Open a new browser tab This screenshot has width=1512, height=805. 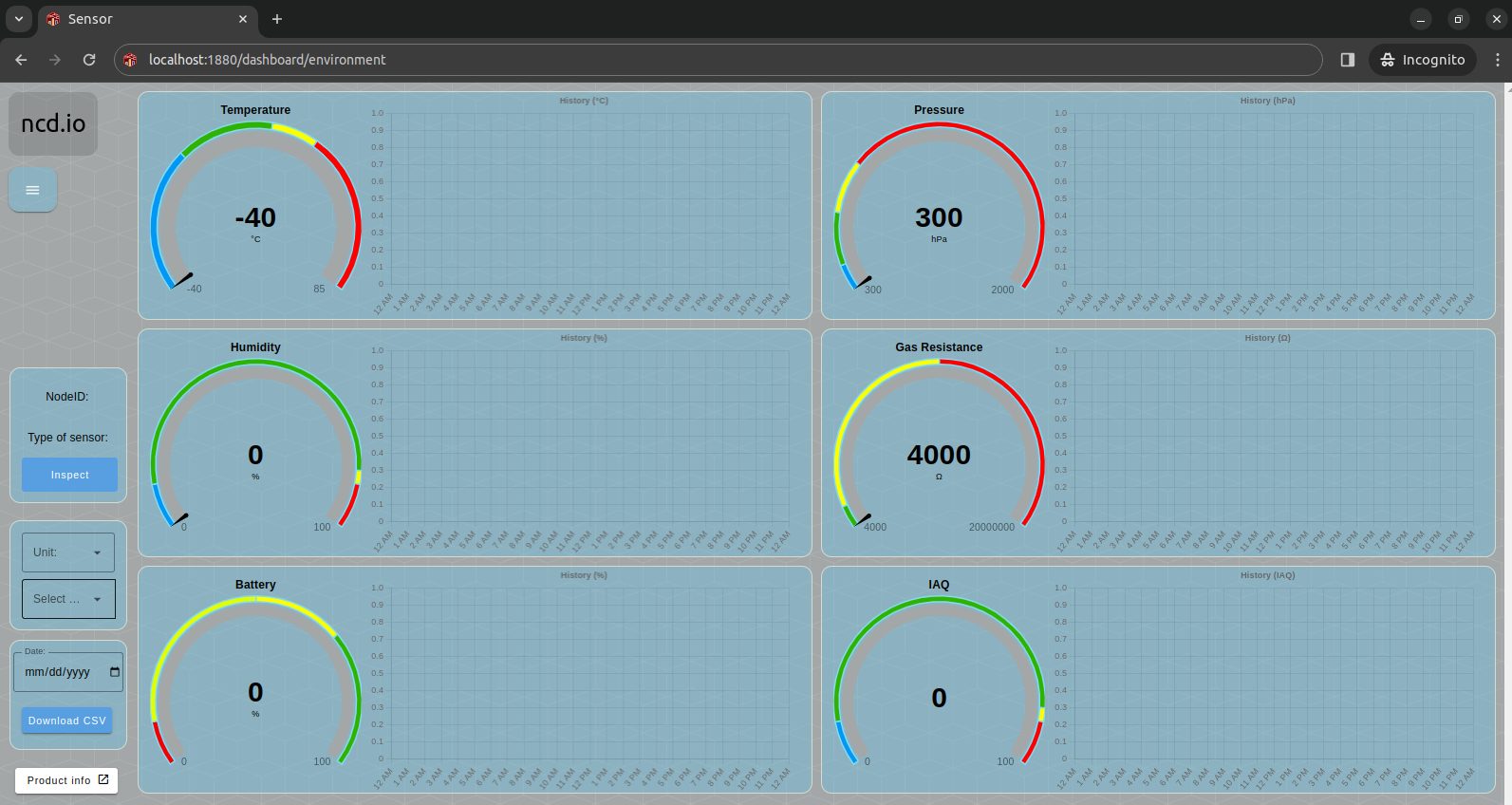point(277,19)
